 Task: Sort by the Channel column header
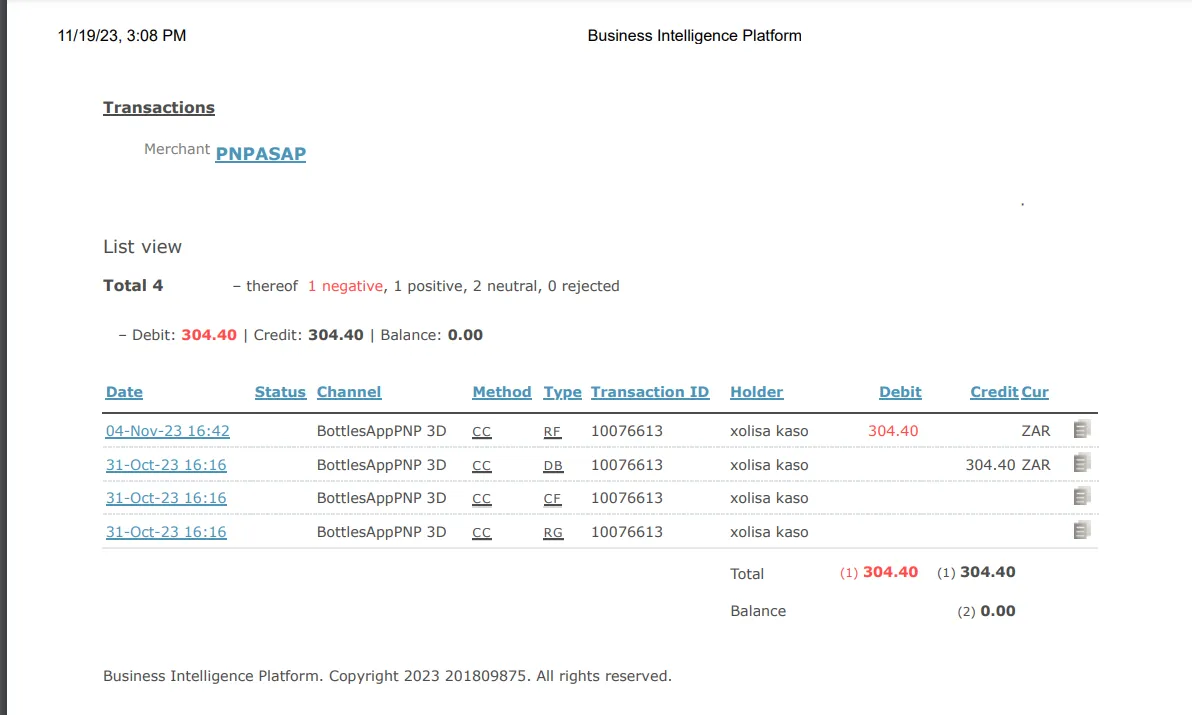click(x=349, y=392)
